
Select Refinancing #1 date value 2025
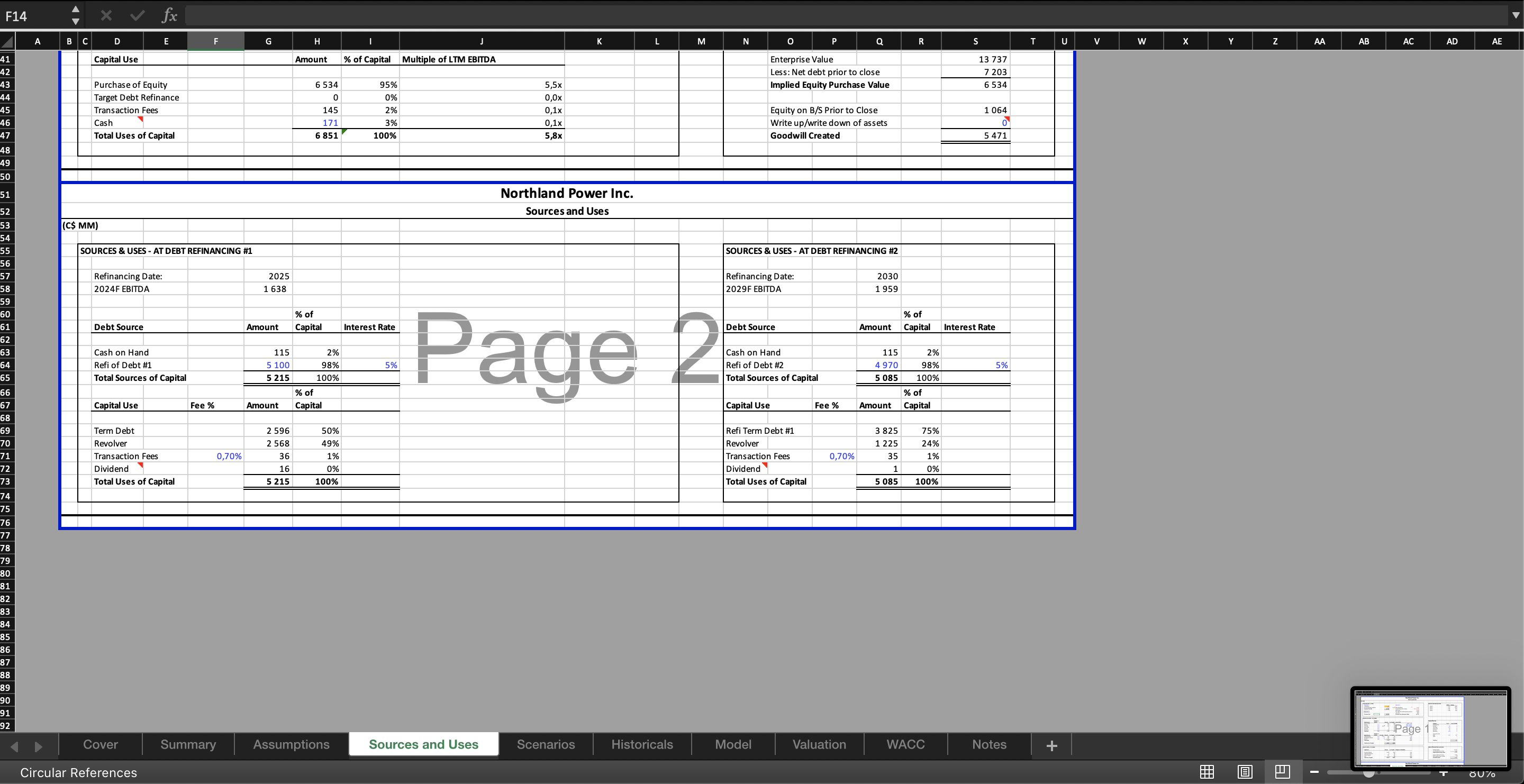279,276
